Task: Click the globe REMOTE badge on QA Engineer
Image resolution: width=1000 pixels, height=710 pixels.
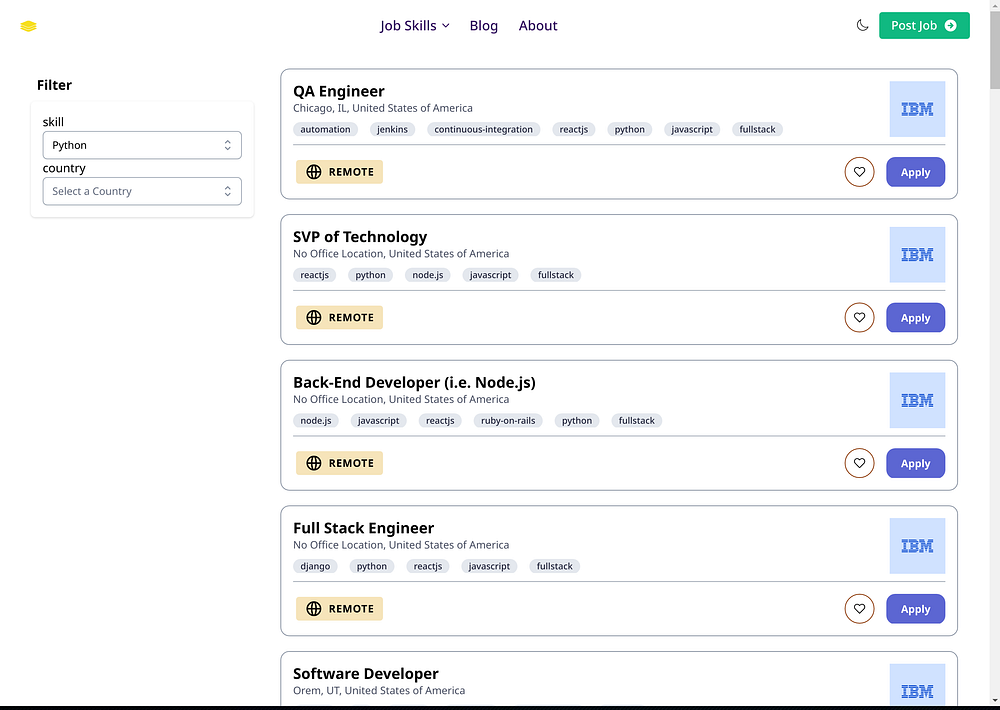Action: pyautogui.click(x=339, y=172)
